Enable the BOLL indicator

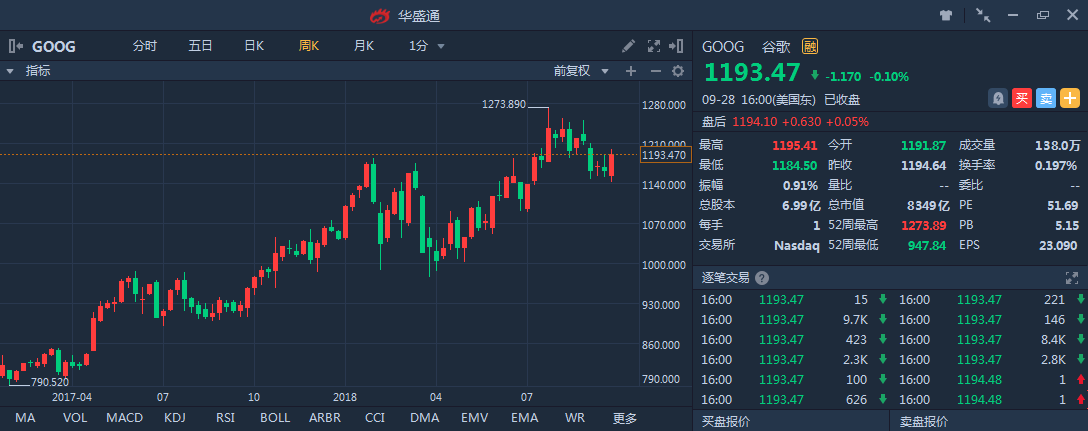tap(275, 418)
